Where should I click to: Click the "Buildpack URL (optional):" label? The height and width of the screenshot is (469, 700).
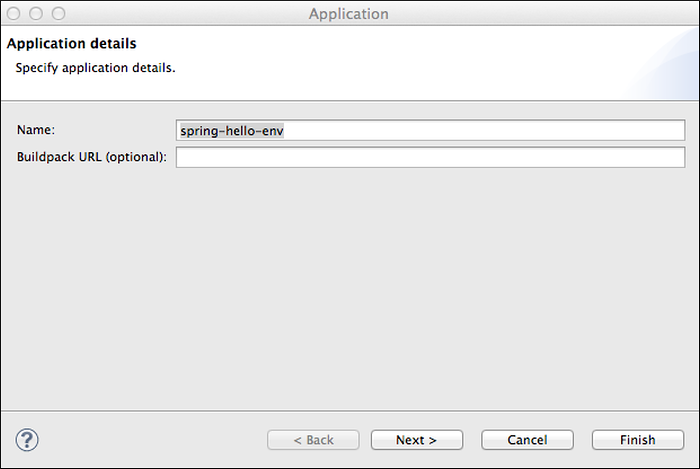tap(92, 157)
